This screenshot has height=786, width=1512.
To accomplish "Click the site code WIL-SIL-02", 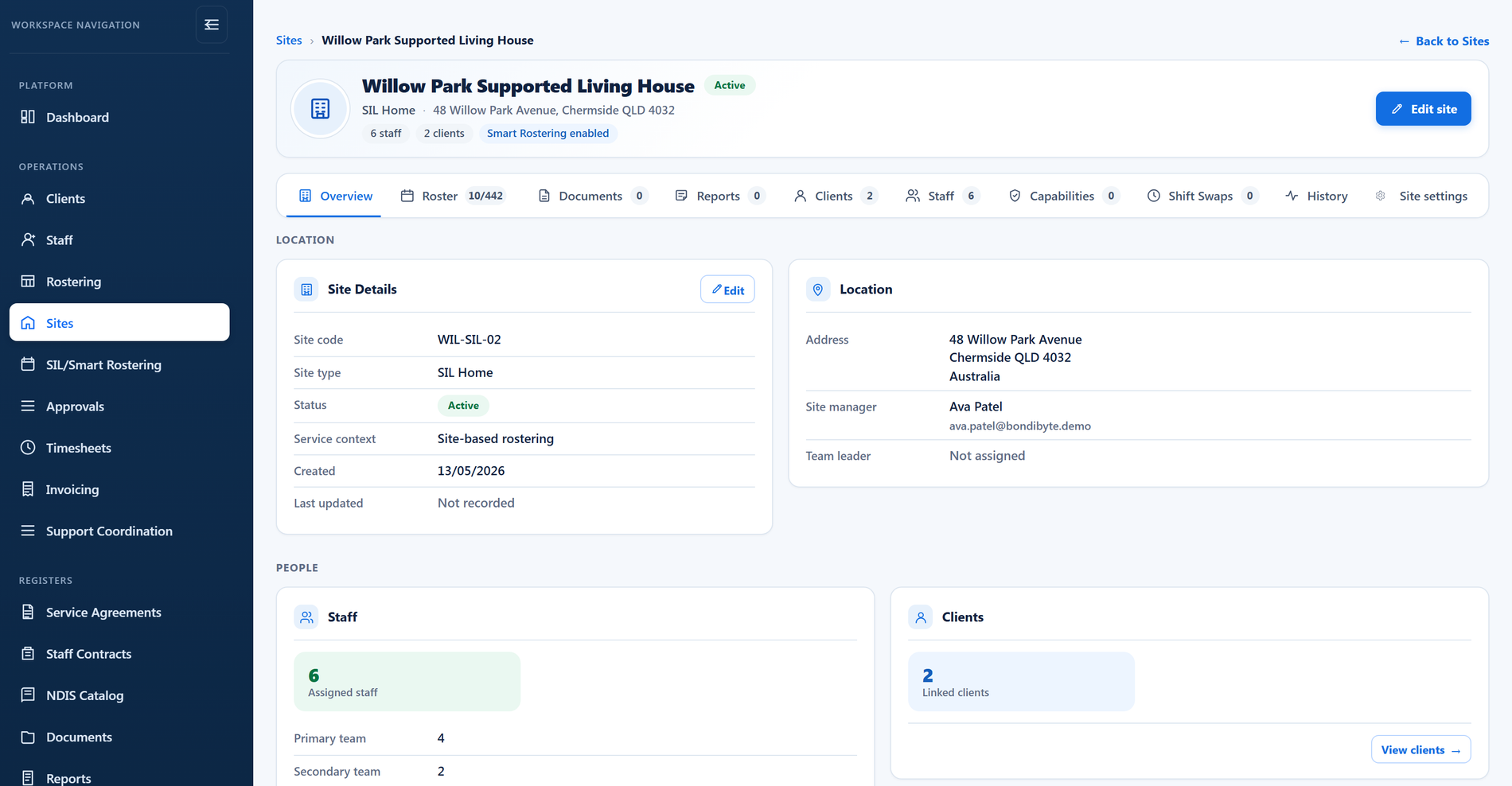I will (x=470, y=340).
